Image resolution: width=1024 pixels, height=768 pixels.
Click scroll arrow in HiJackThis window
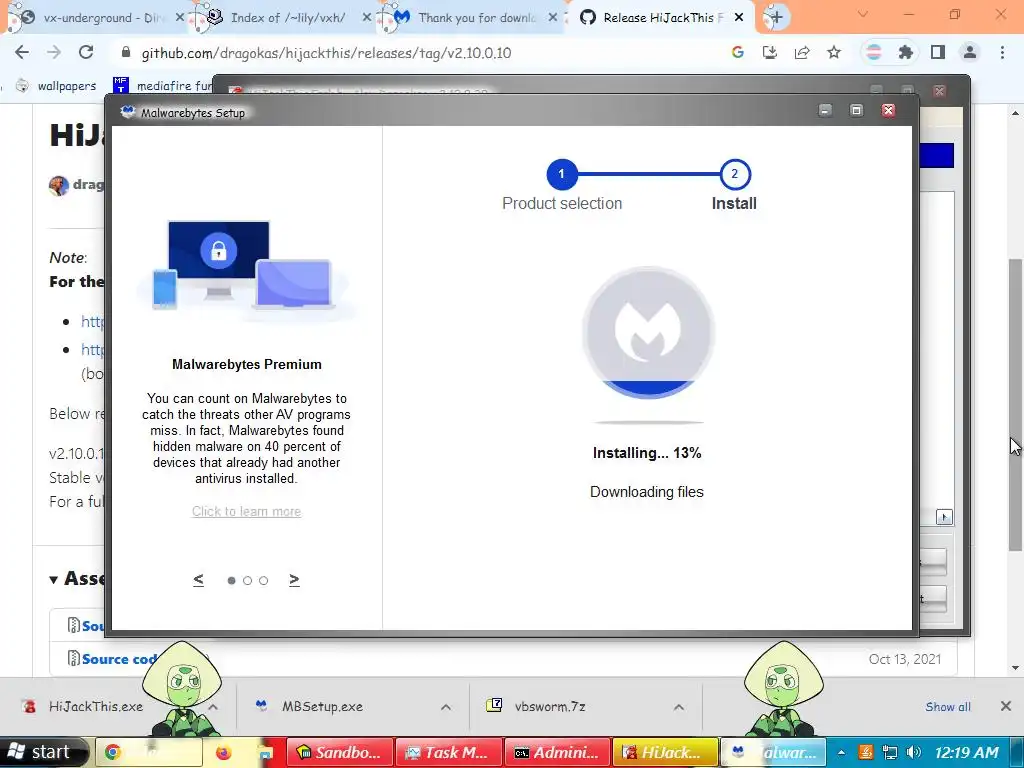(944, 517)
